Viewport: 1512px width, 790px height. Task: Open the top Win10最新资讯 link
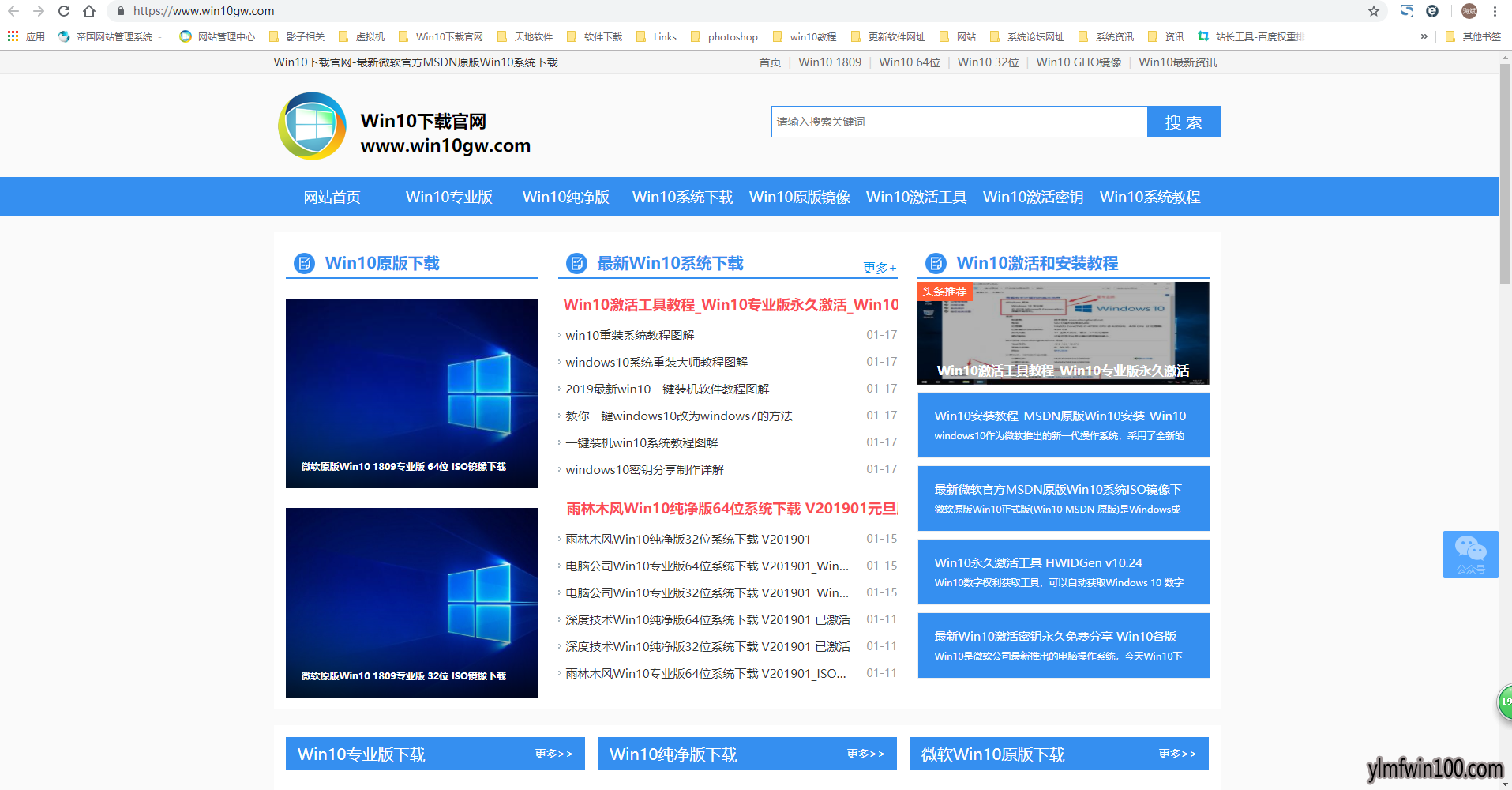click(1178, 62)
